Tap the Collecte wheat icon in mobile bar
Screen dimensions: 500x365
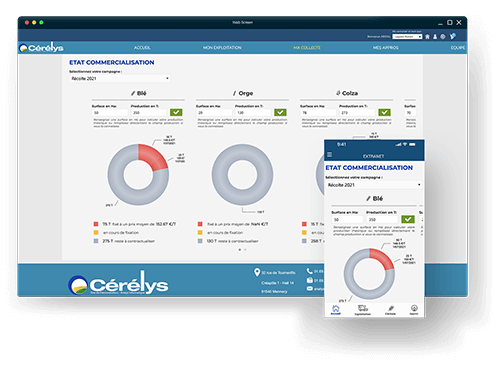coord(391,309)
